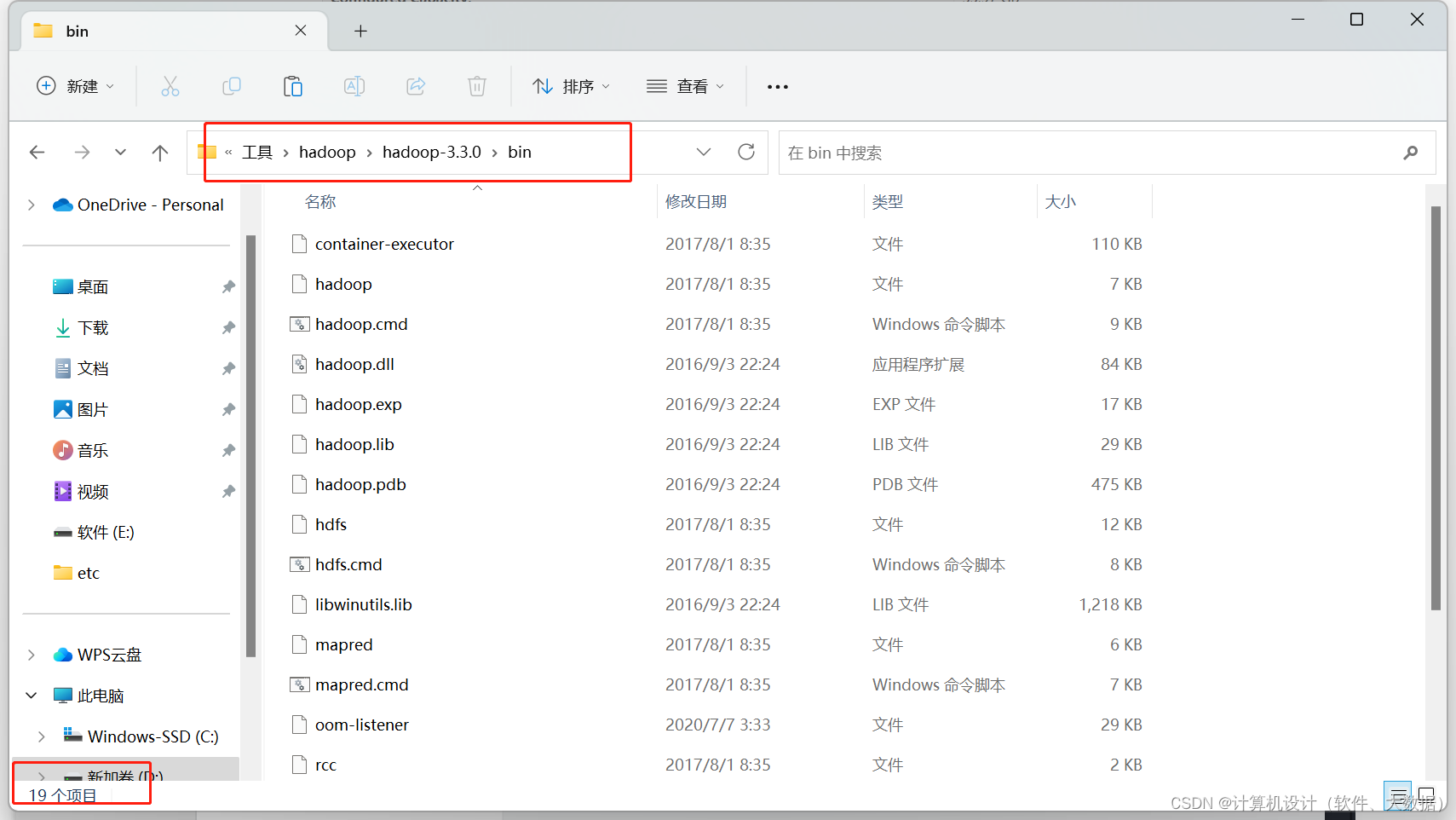Go back with the left arrow
Image resolution: width=1456 pixels, height=820 pixels.
37,153
